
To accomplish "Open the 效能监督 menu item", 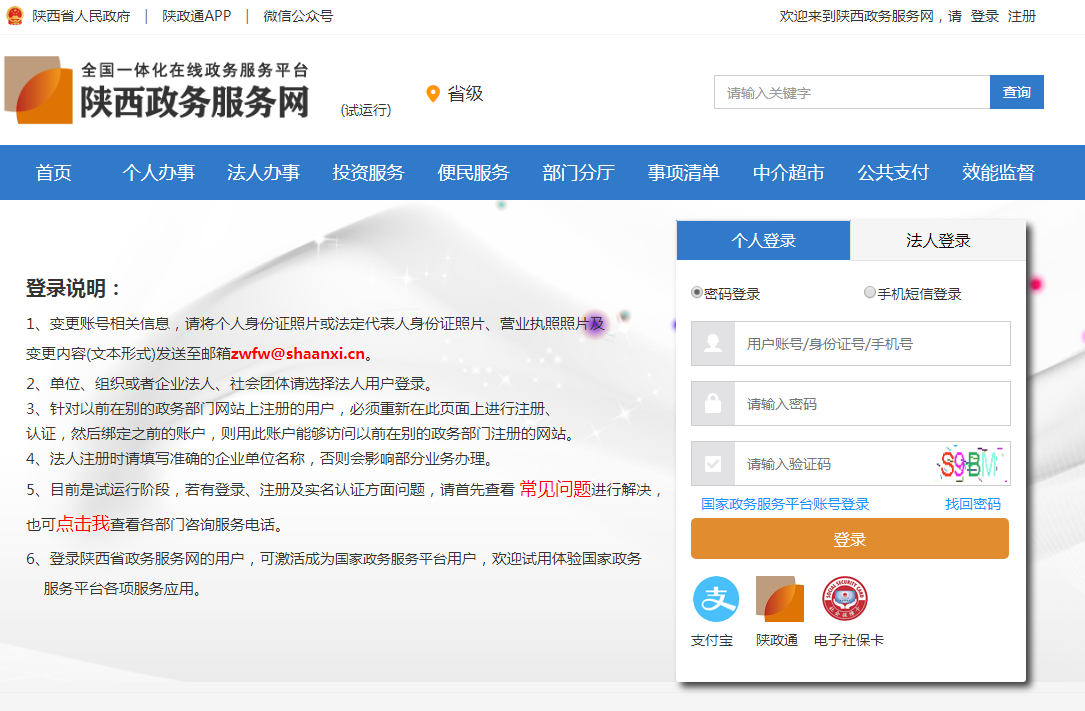I will coord(998,172).
